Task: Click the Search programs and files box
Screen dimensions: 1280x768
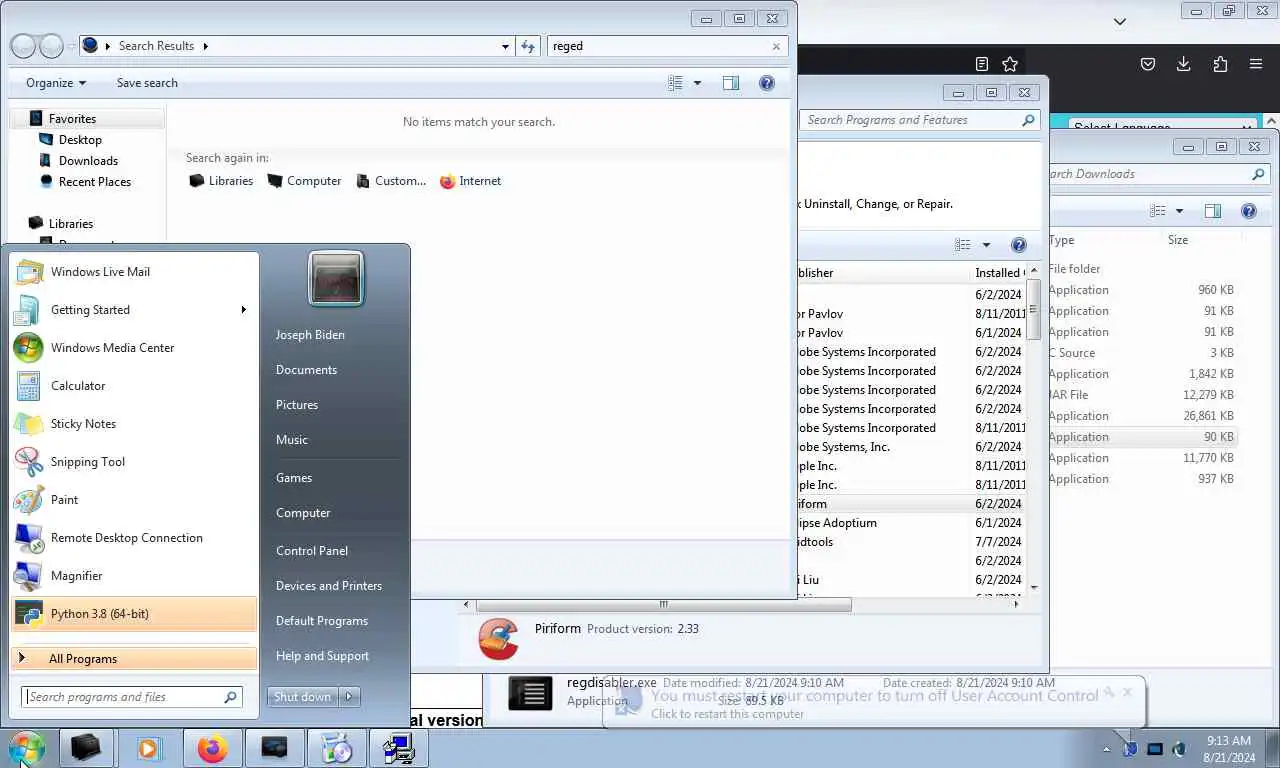Action: 130,697
